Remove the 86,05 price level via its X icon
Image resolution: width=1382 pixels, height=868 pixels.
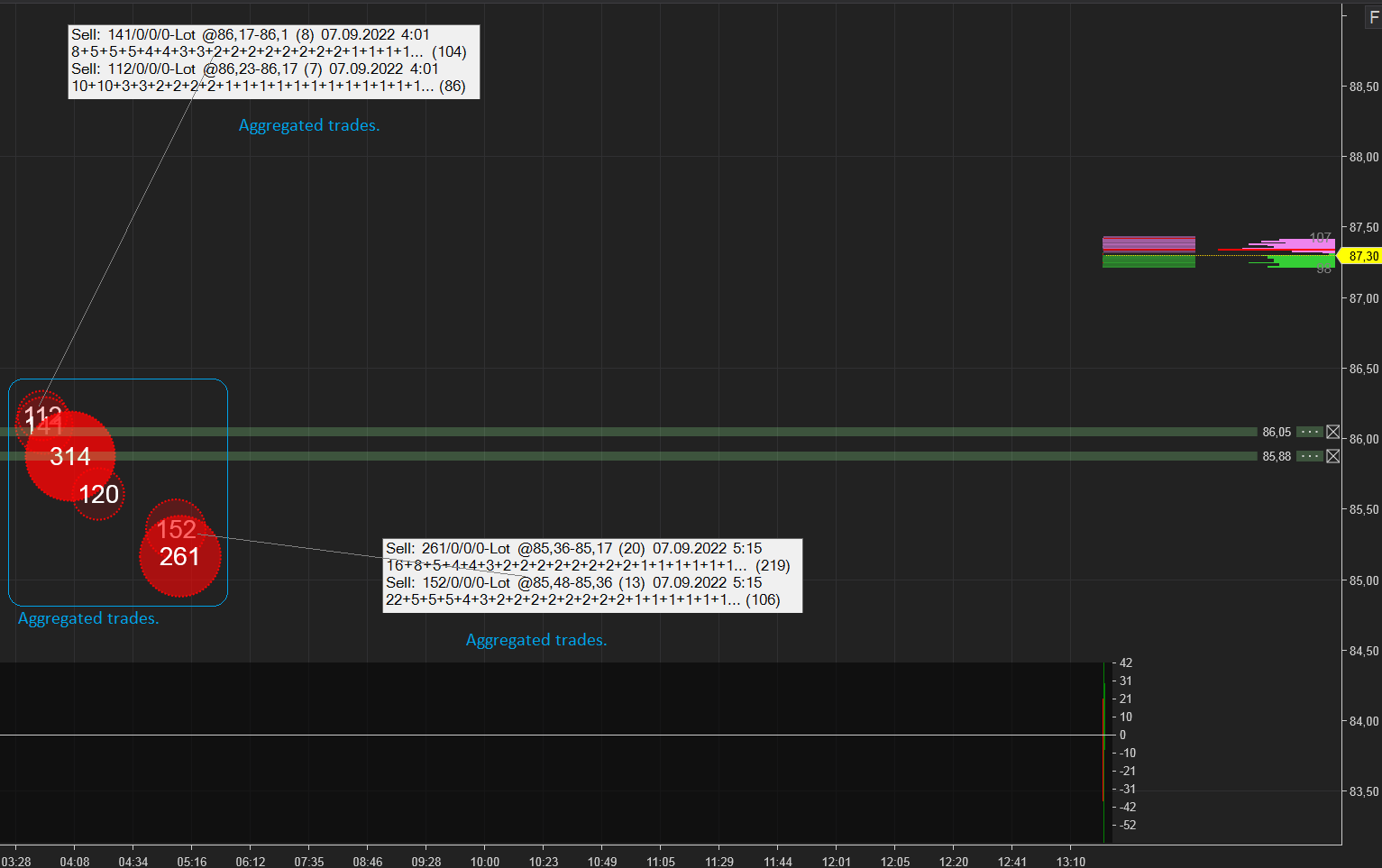click(1333, 432)
